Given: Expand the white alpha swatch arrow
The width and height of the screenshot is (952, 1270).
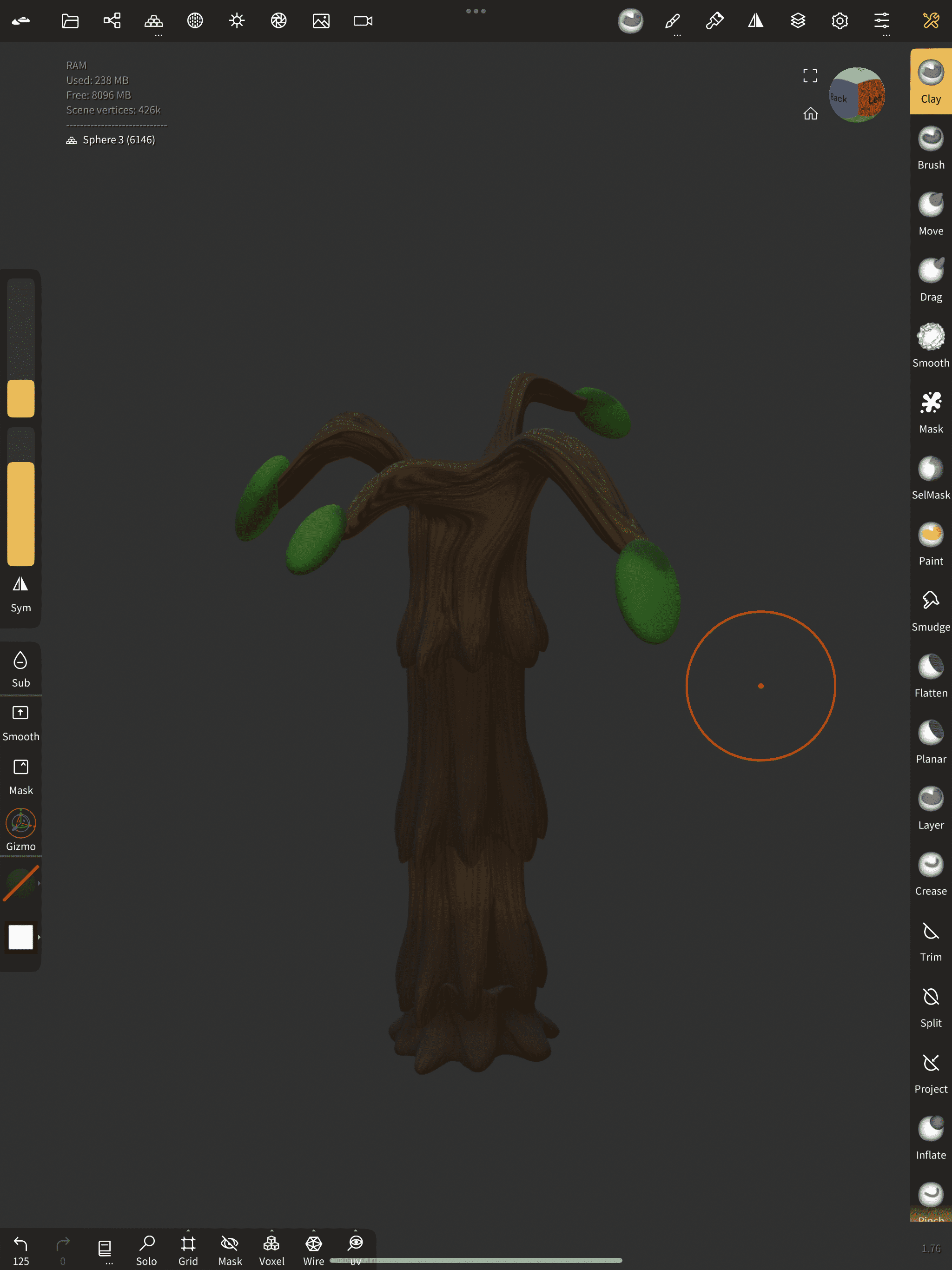Looking at the screenshot, I should pos(39,937).
